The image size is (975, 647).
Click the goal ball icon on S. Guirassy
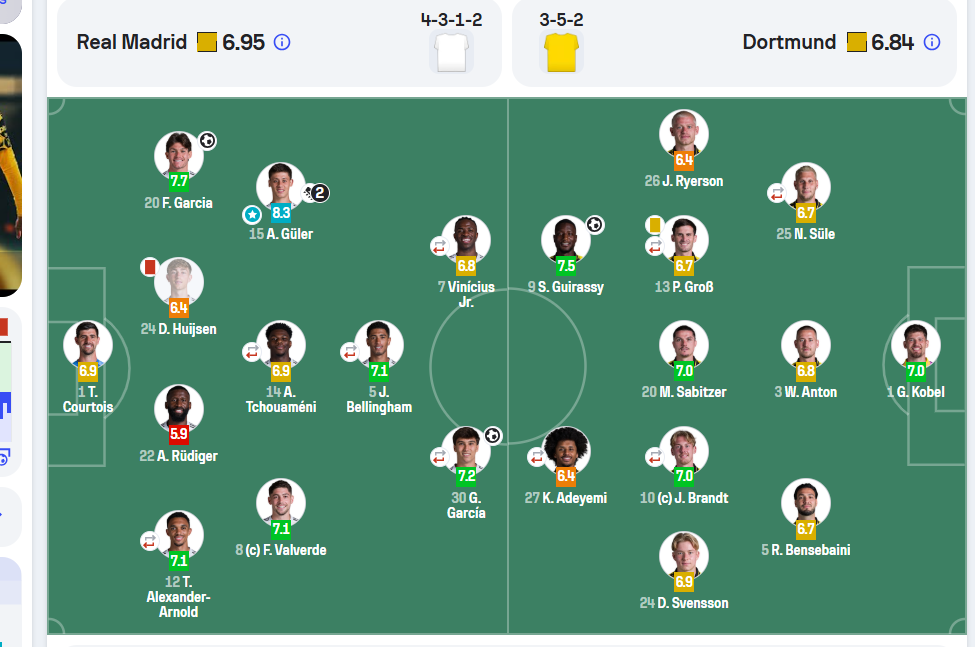coord(594,224)
